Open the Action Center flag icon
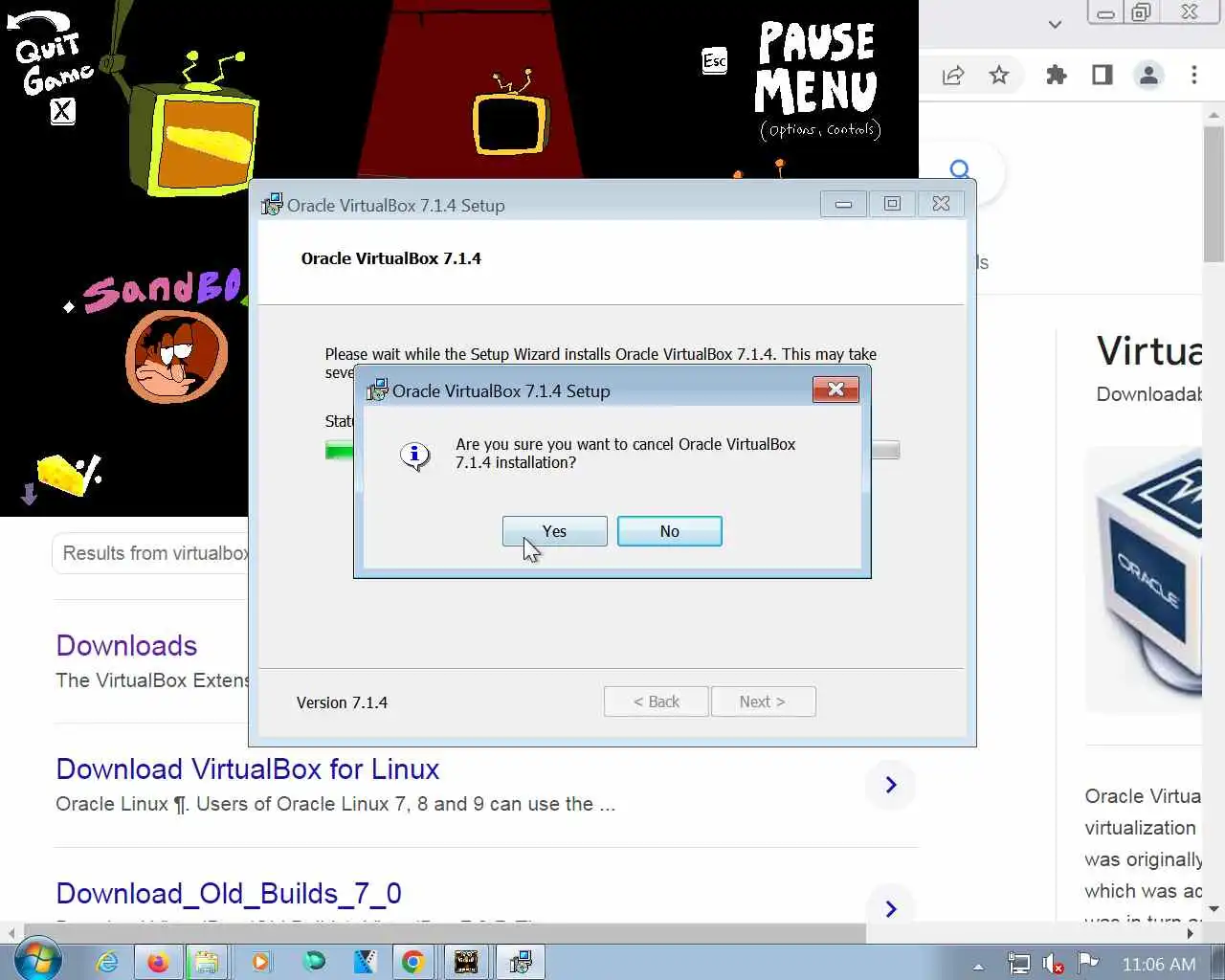The image size is (1225, 980). [x=1088, y=963]
